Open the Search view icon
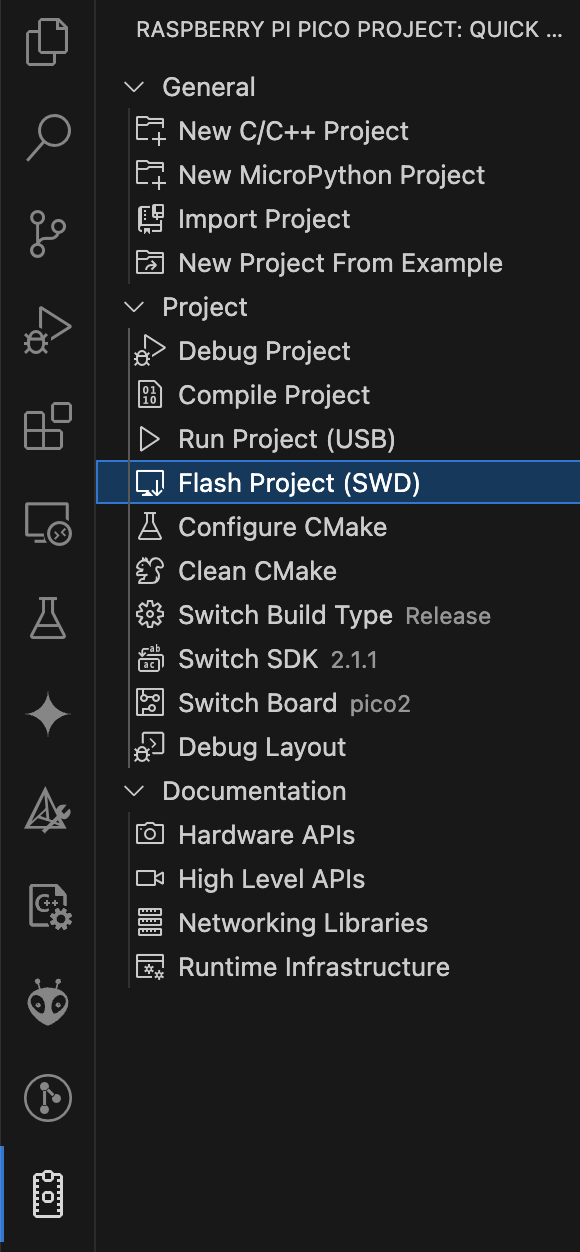580x1252 pixels. pos(47,138)
